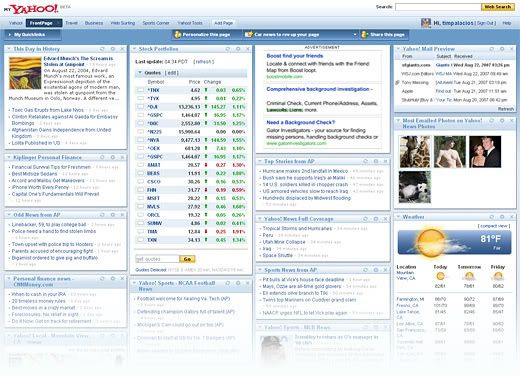Switch to the Business tab

coord(94,23)
